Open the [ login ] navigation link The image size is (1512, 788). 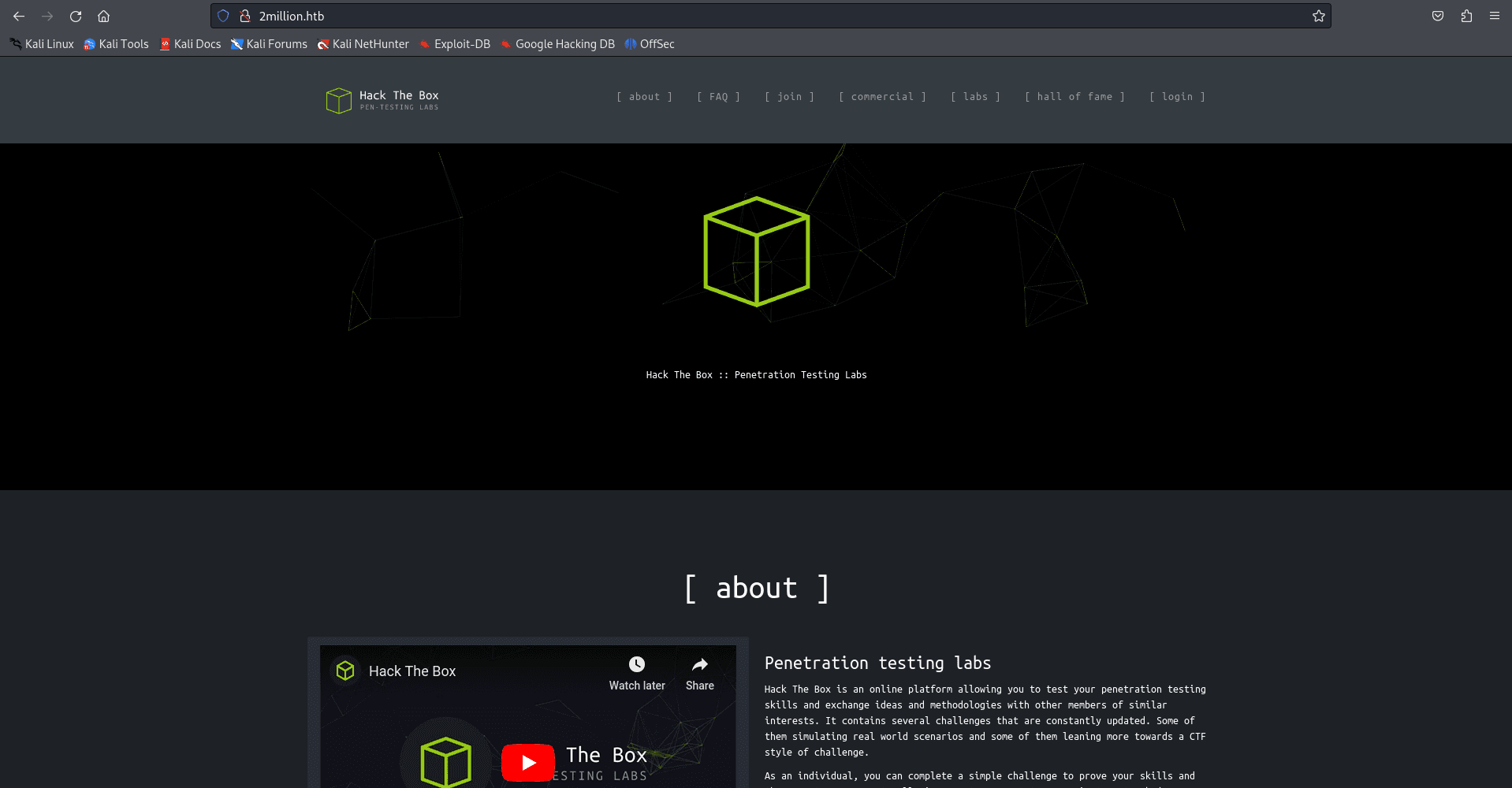pyautogui.click(x=1177, y=97)
